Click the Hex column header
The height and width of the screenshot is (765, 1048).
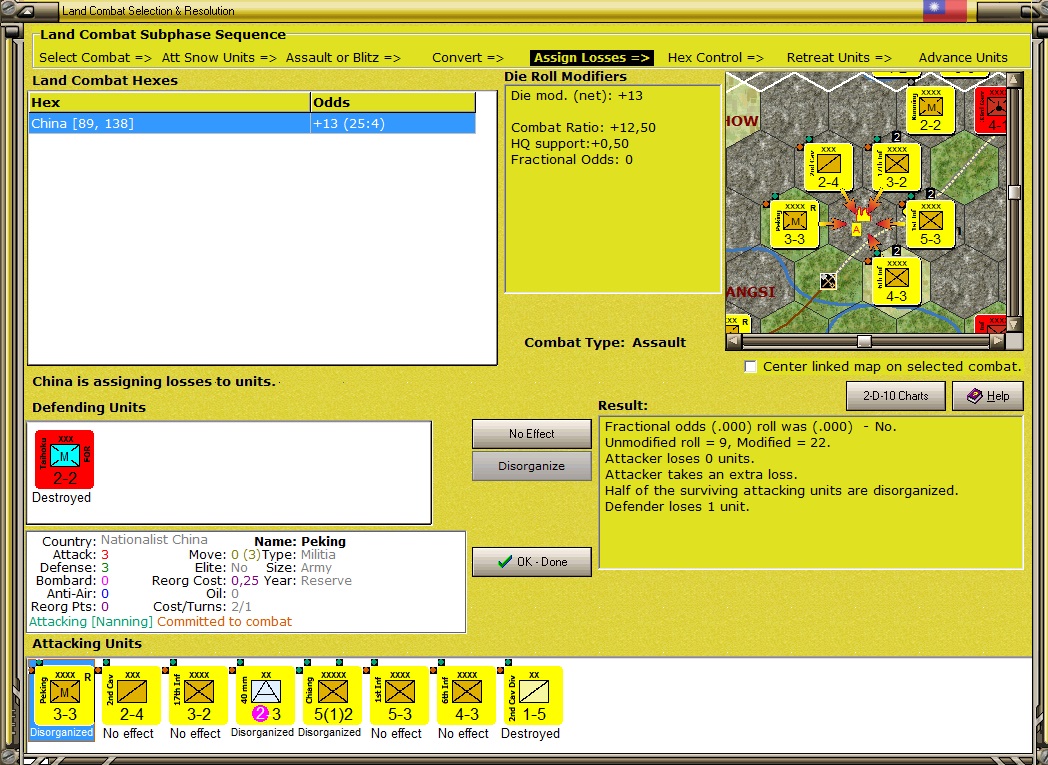(x=169, y=102)
